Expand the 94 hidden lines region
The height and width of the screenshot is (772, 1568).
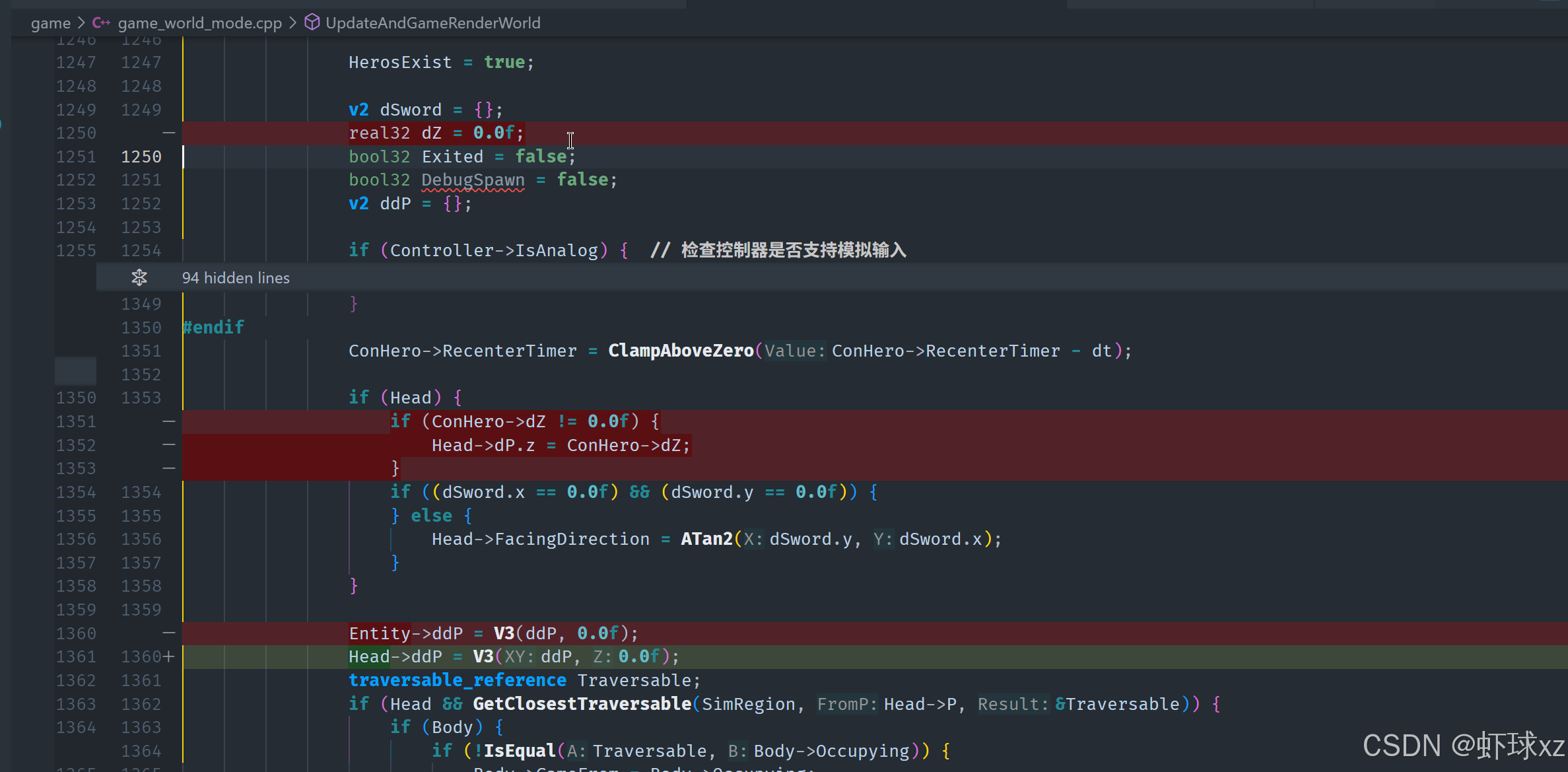236,278
